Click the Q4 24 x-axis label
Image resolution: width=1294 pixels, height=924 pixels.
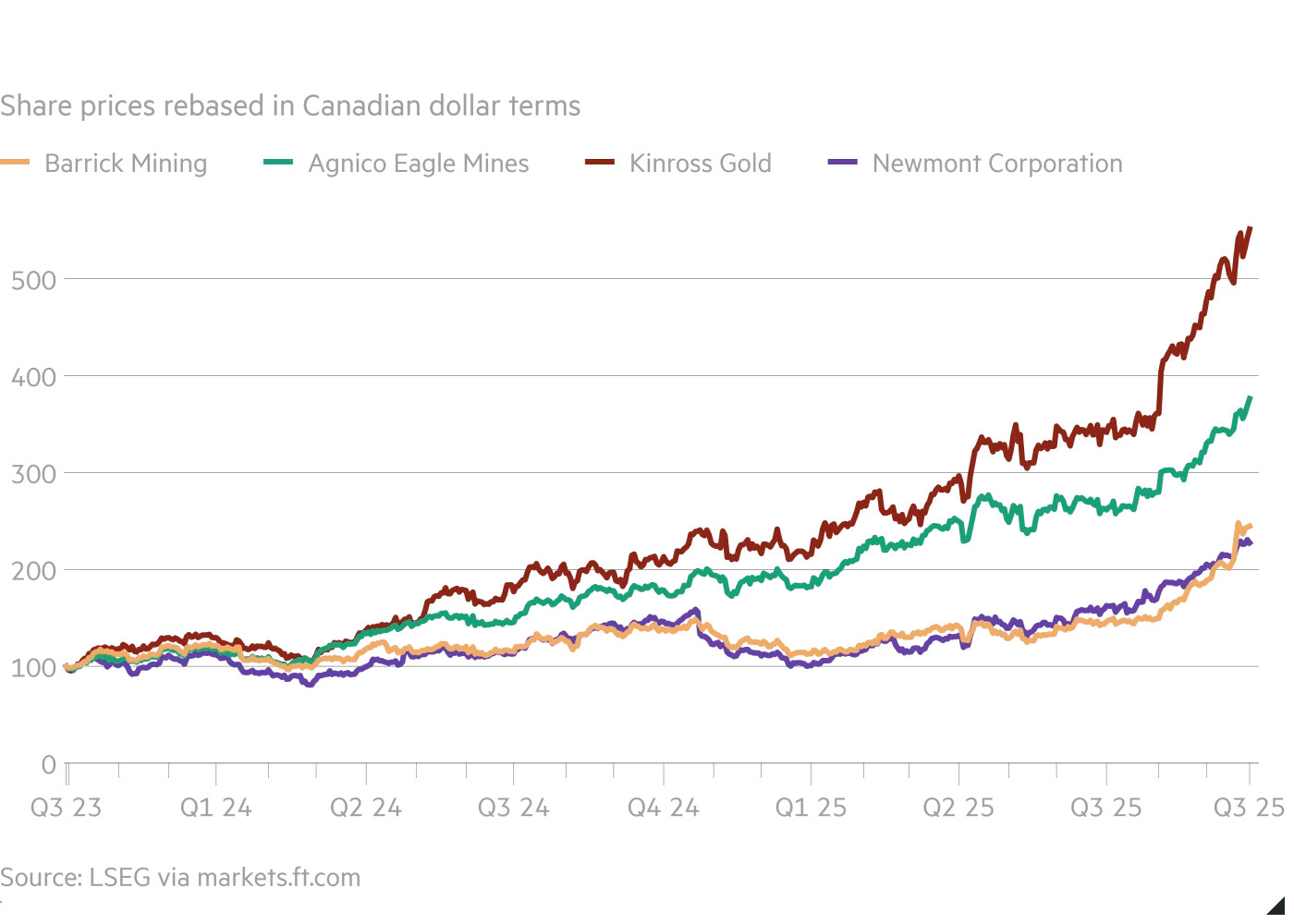(663, 808)
